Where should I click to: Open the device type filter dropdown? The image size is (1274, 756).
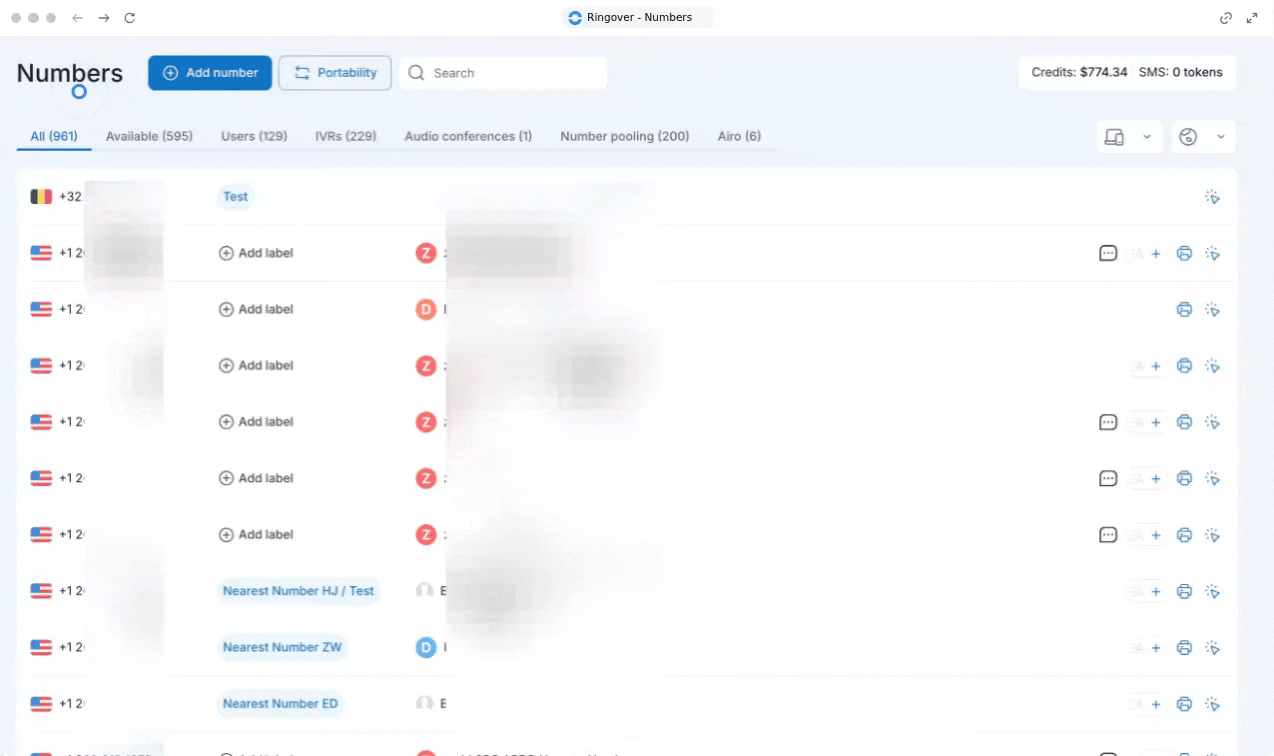[x=1129, y=137]
